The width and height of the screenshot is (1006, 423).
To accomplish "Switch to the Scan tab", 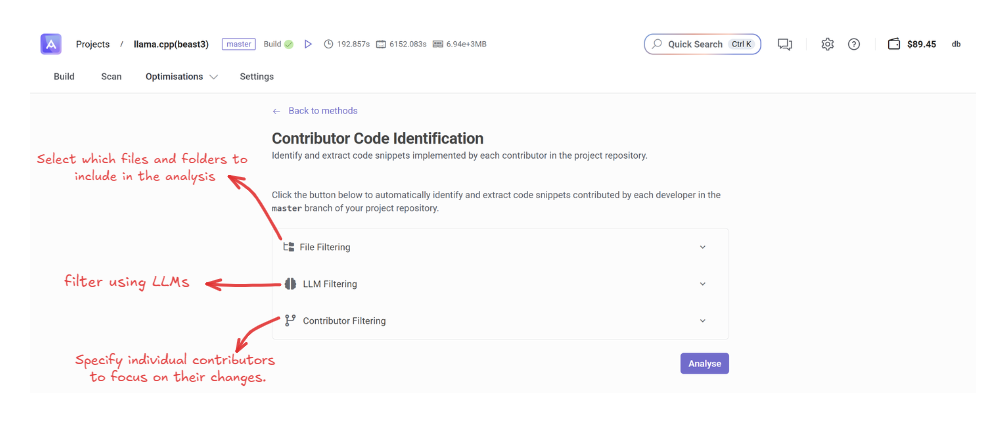I will pyautogui.click(x=111, y=77).
